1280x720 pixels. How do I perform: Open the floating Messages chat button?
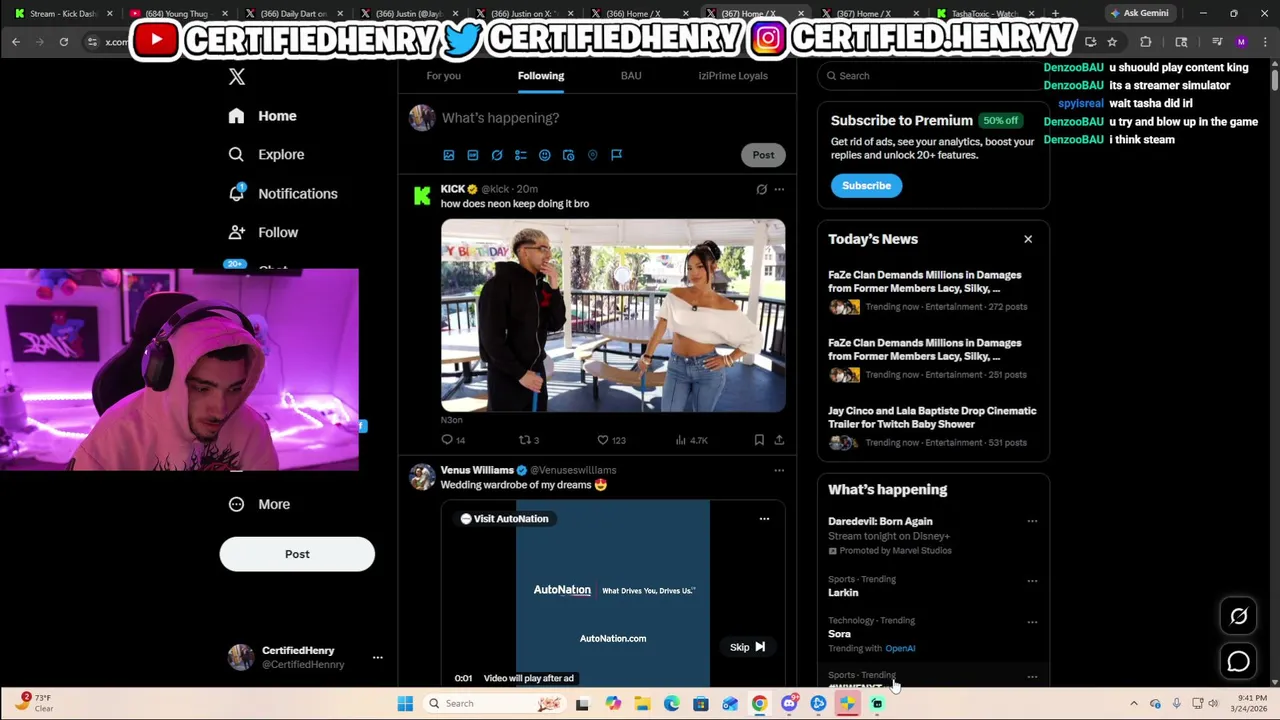1238,661
